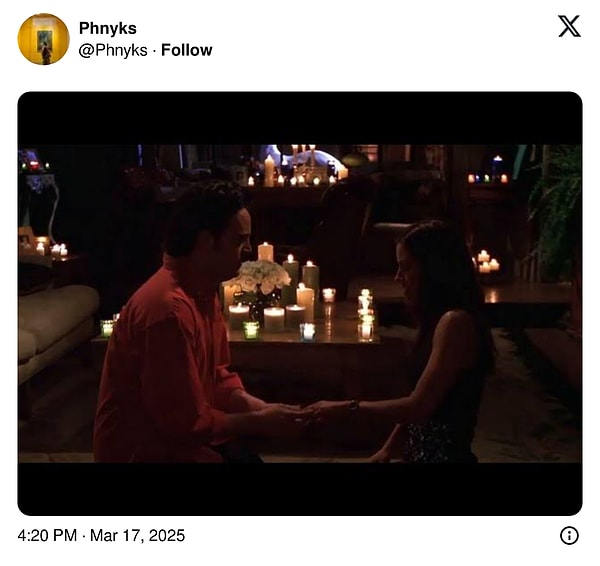This screenshot has height=566, width=600.
Task: Click the top black letterbox bar
Action: coord(300,118)
